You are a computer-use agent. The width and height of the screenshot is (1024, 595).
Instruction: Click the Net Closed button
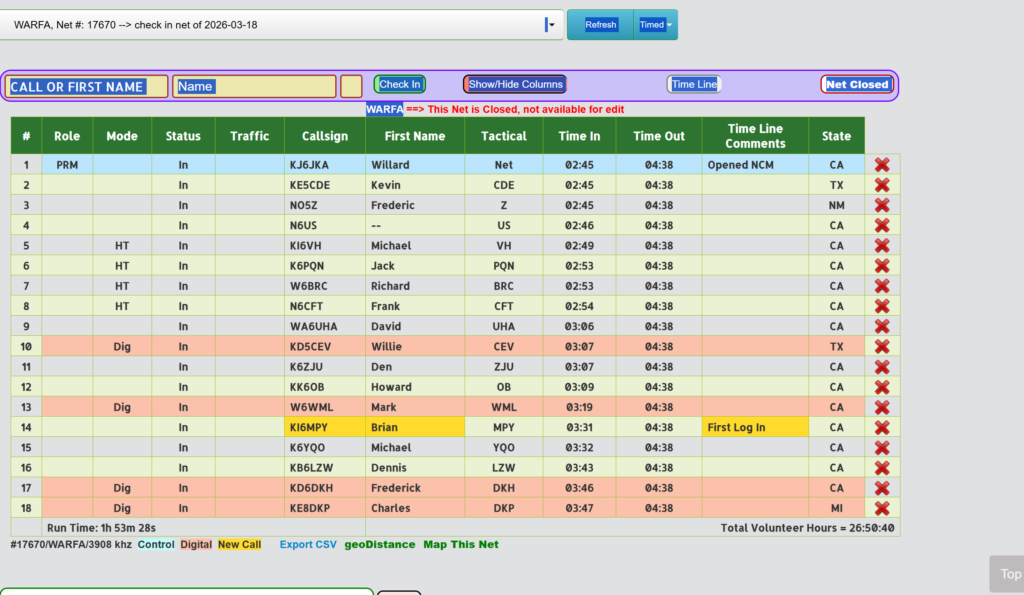[857, 85]
